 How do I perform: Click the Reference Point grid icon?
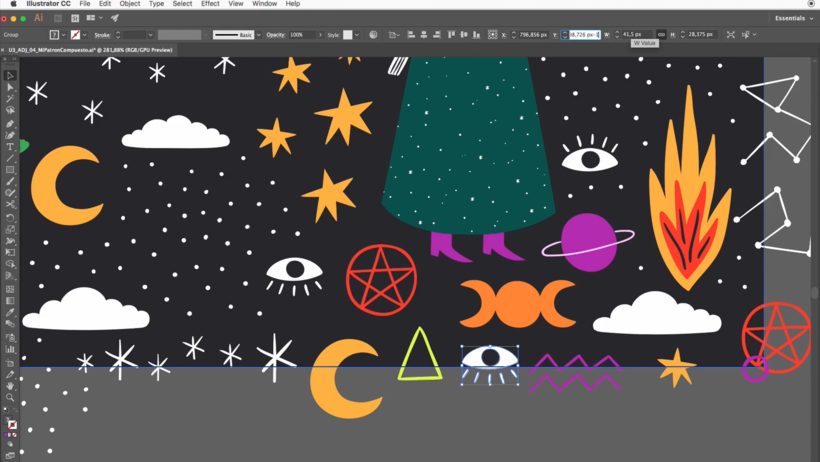[x=492, y=35]
